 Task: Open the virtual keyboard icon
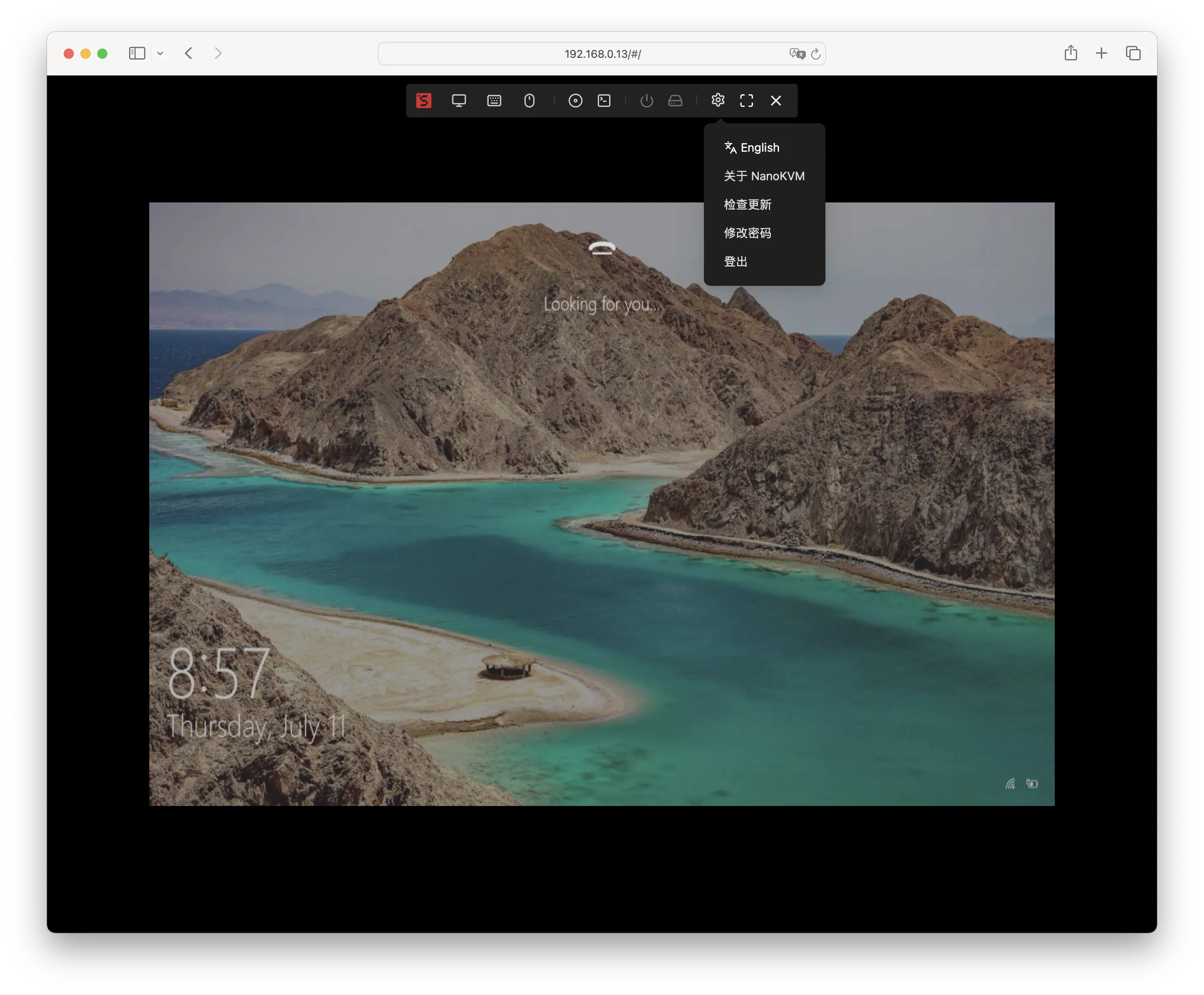(494, 100)
